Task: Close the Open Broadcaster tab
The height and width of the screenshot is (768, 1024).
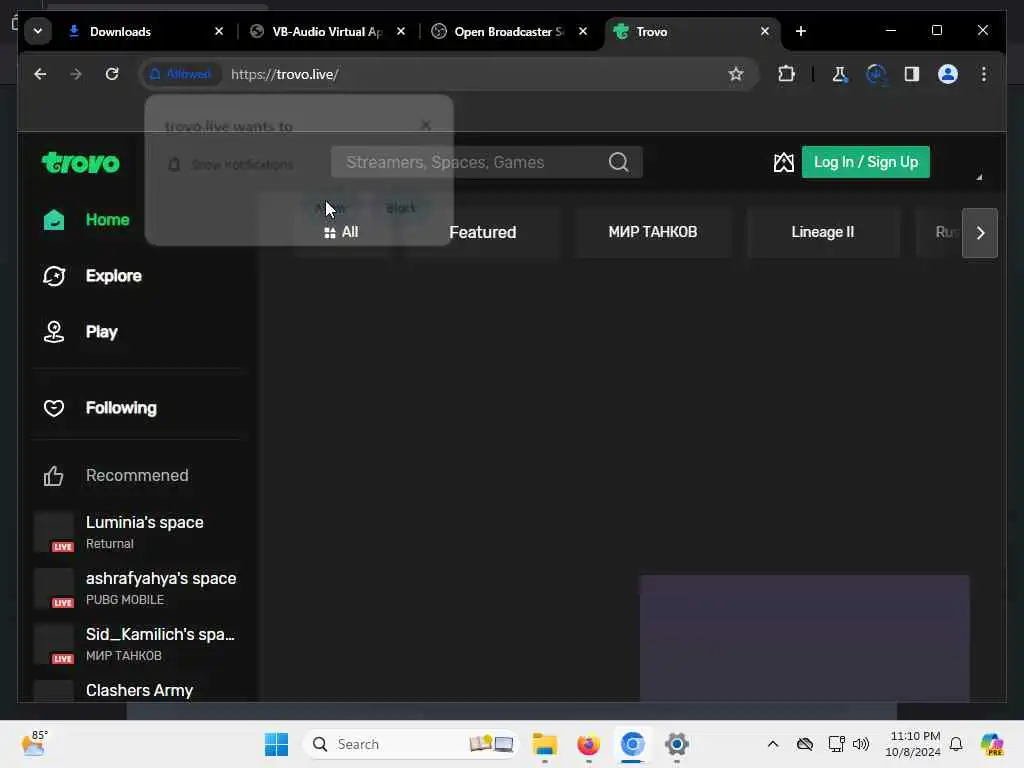Action: (x=583, y=31)
